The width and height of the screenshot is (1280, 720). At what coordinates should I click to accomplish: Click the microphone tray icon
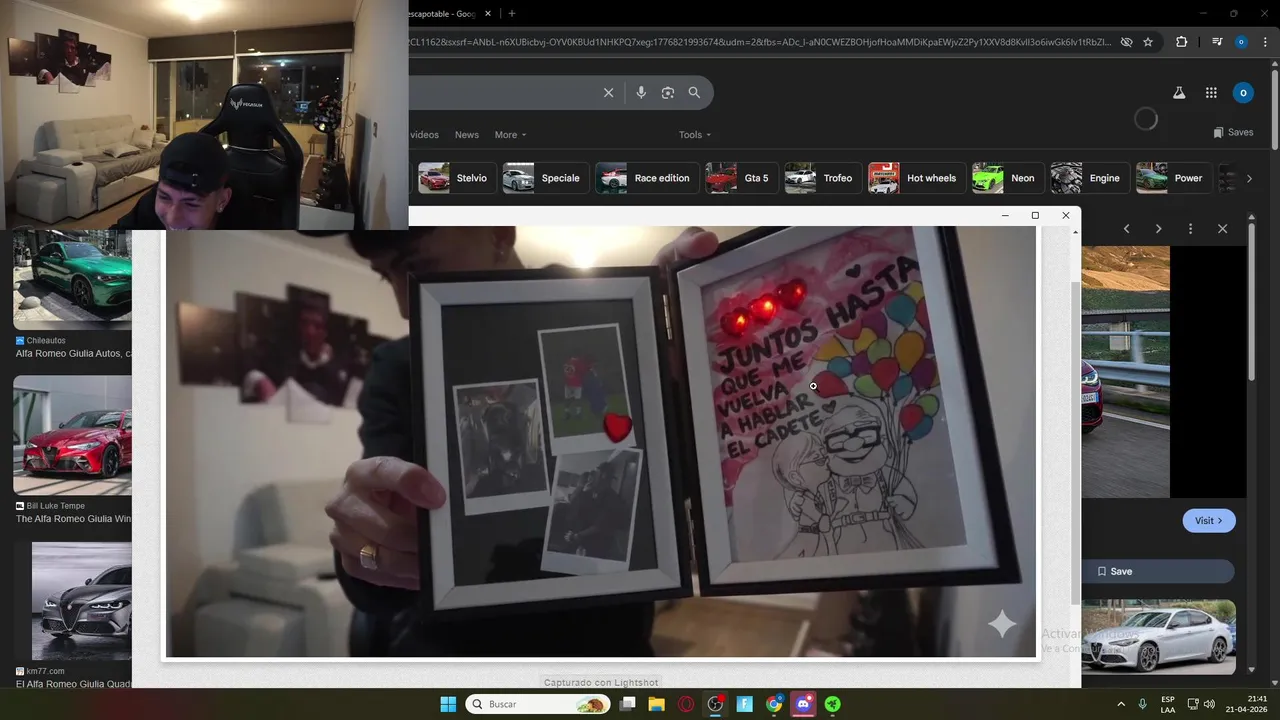tap(1142, 704)
